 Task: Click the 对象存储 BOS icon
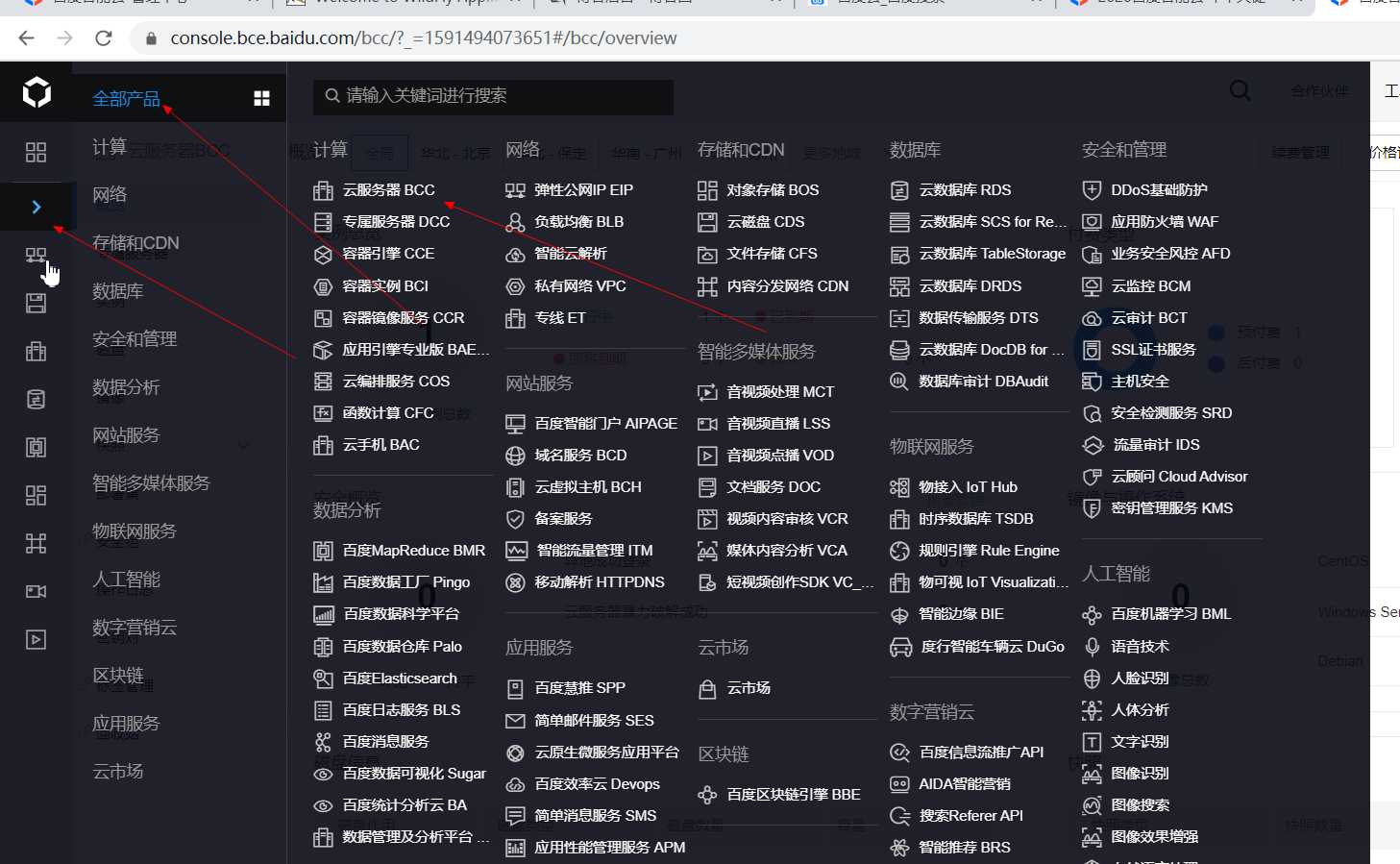point(707,190)
